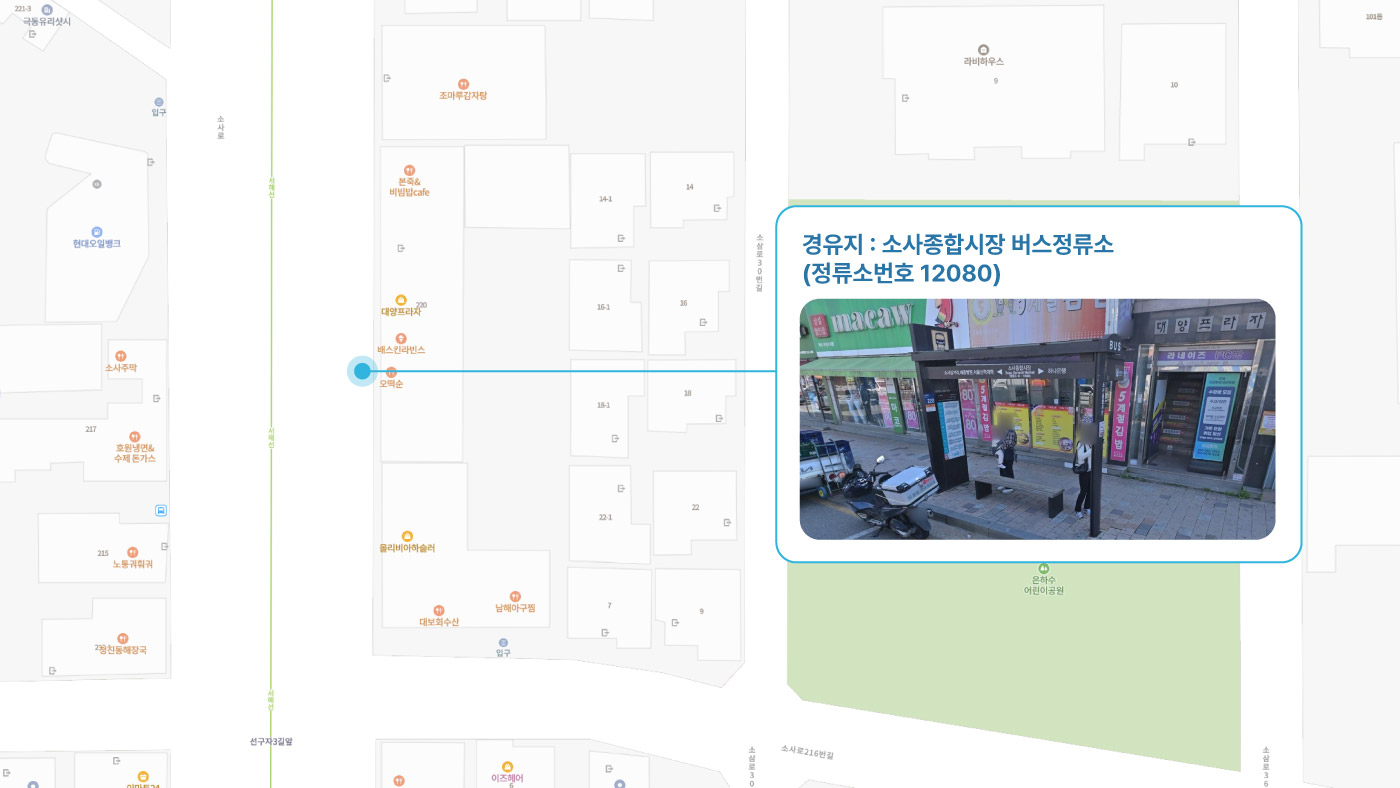Select the 극동유리샷시 store icon
1400x788 pixels.
click(47, 9)
